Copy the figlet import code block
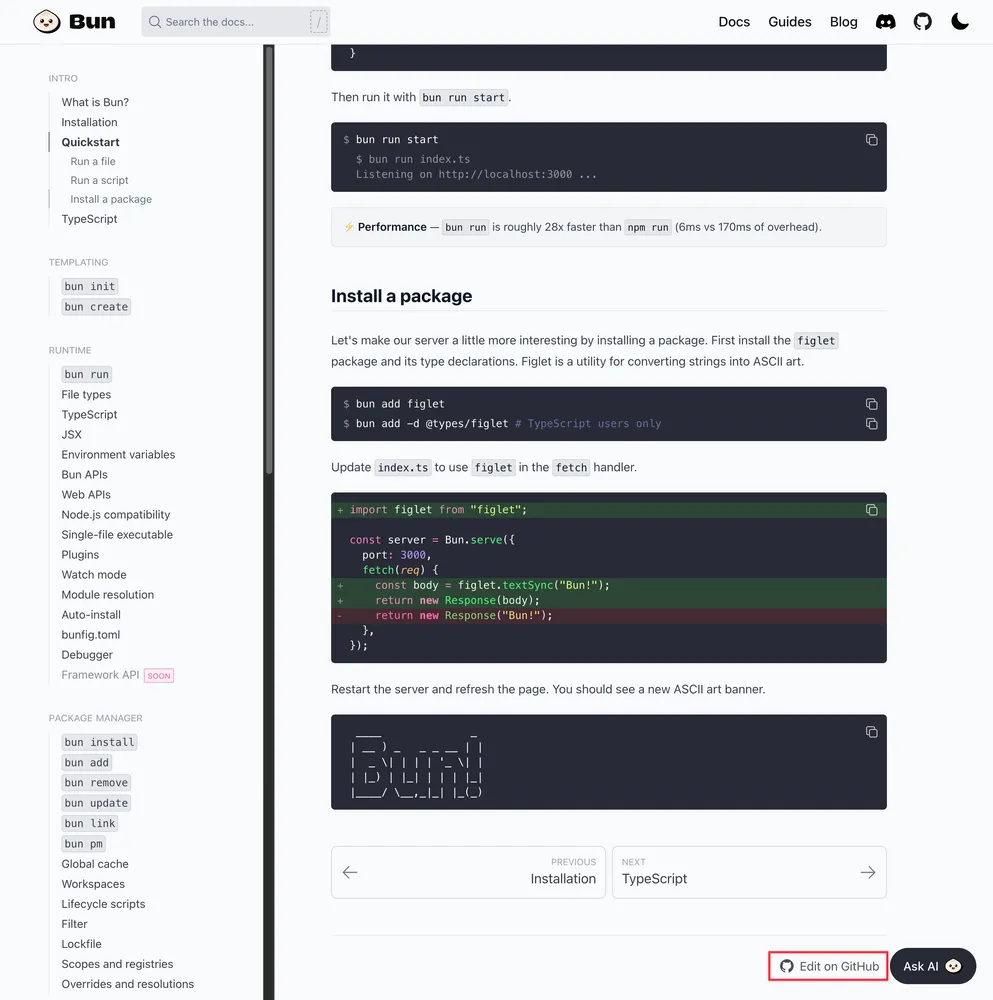 [x=871, y=510]
